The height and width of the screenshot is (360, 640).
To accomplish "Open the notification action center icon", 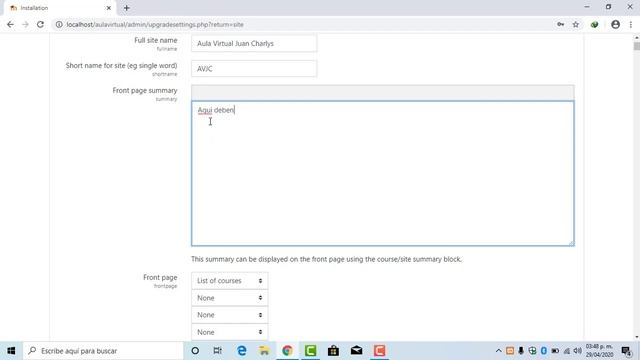I will [627, 351].
